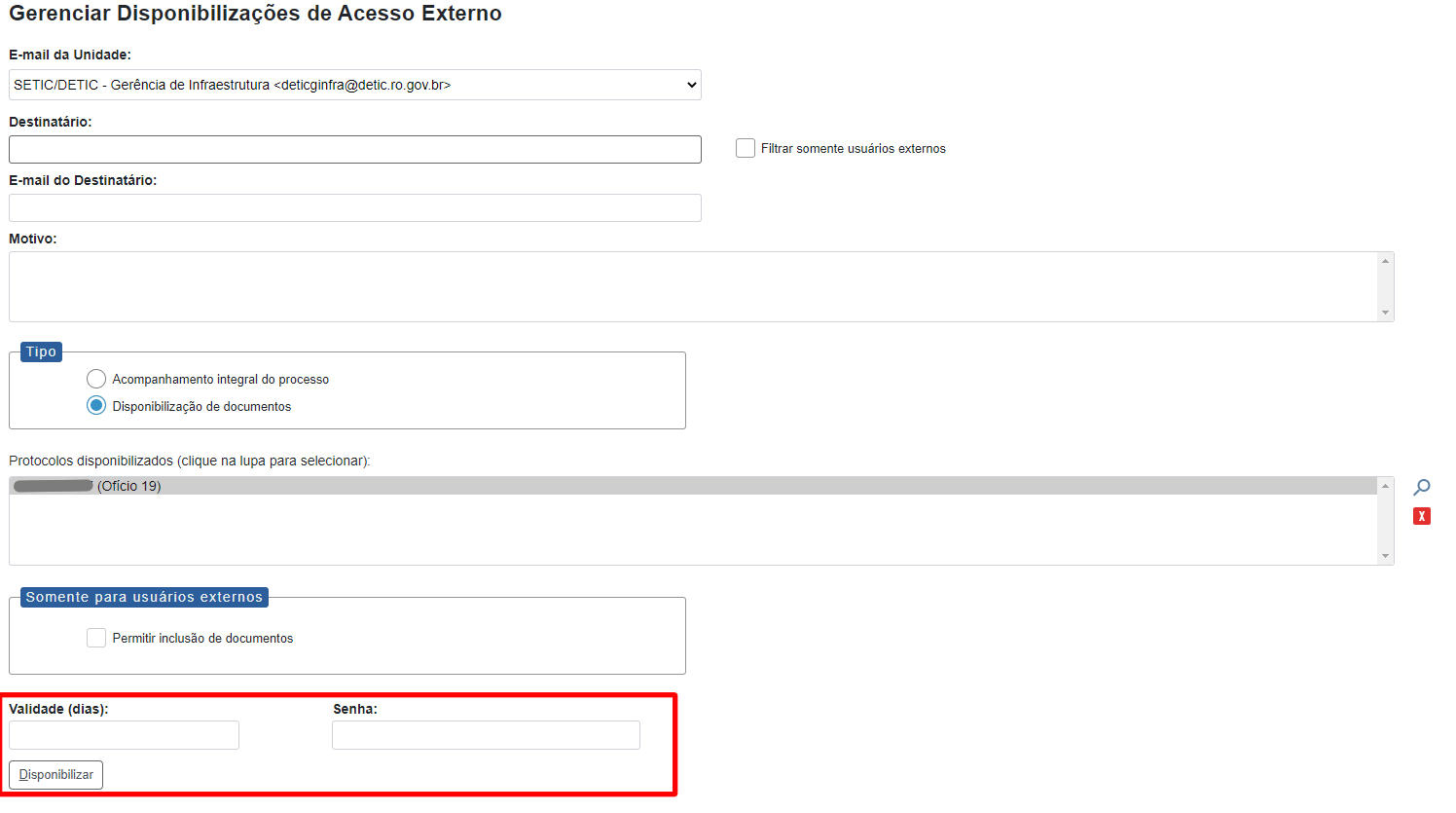The image size is (1456, 813).
Task: Click the Disponibilizar button
Action: point(55,775)
